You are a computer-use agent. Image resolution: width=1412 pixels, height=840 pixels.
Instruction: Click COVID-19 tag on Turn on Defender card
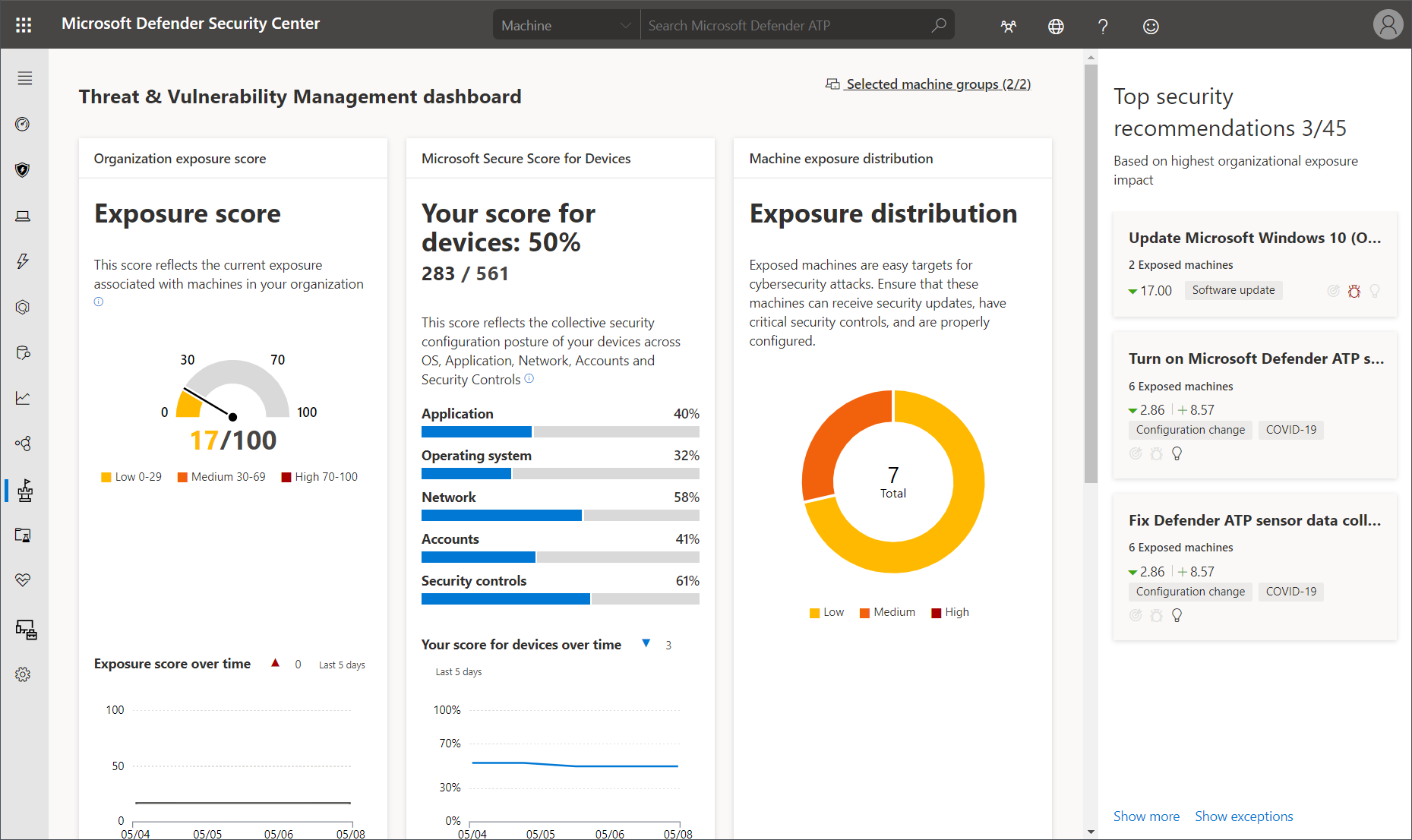[x=1291, y=430]
